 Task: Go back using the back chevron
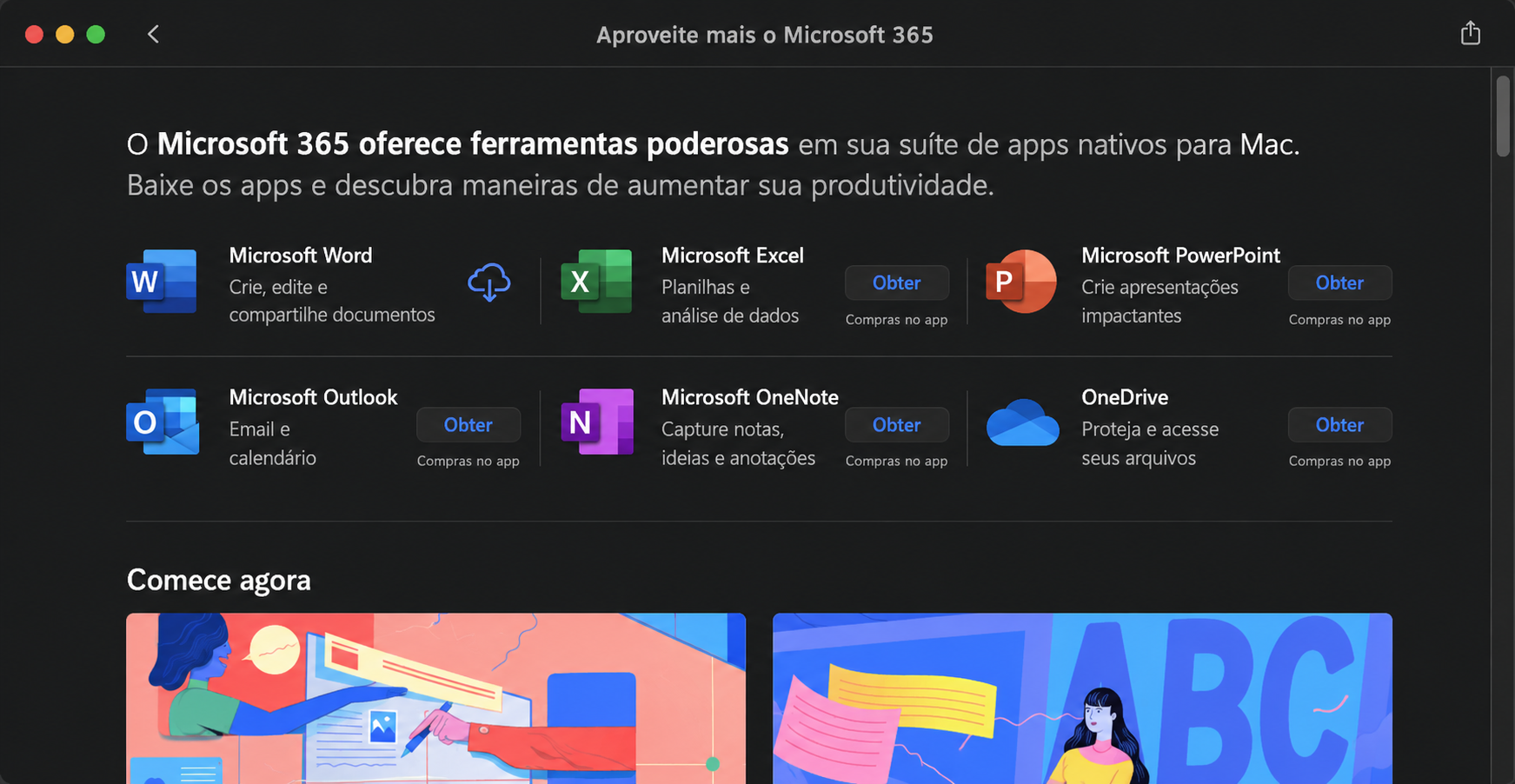tap(153, 34)
